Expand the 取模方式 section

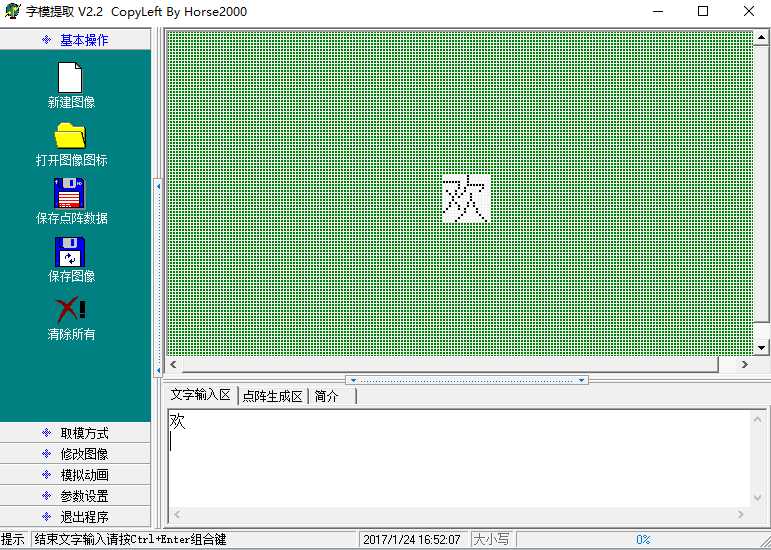(75, 433)
